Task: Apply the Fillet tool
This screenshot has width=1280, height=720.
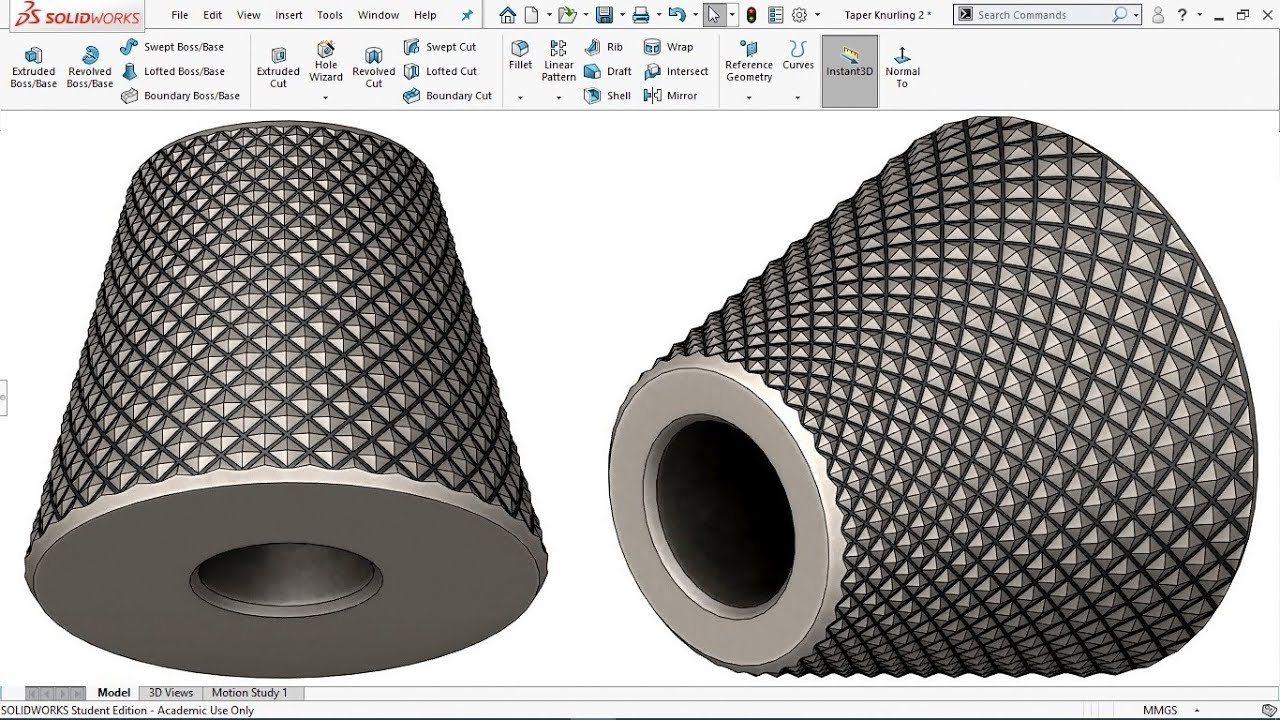Action: click(520, 56)
